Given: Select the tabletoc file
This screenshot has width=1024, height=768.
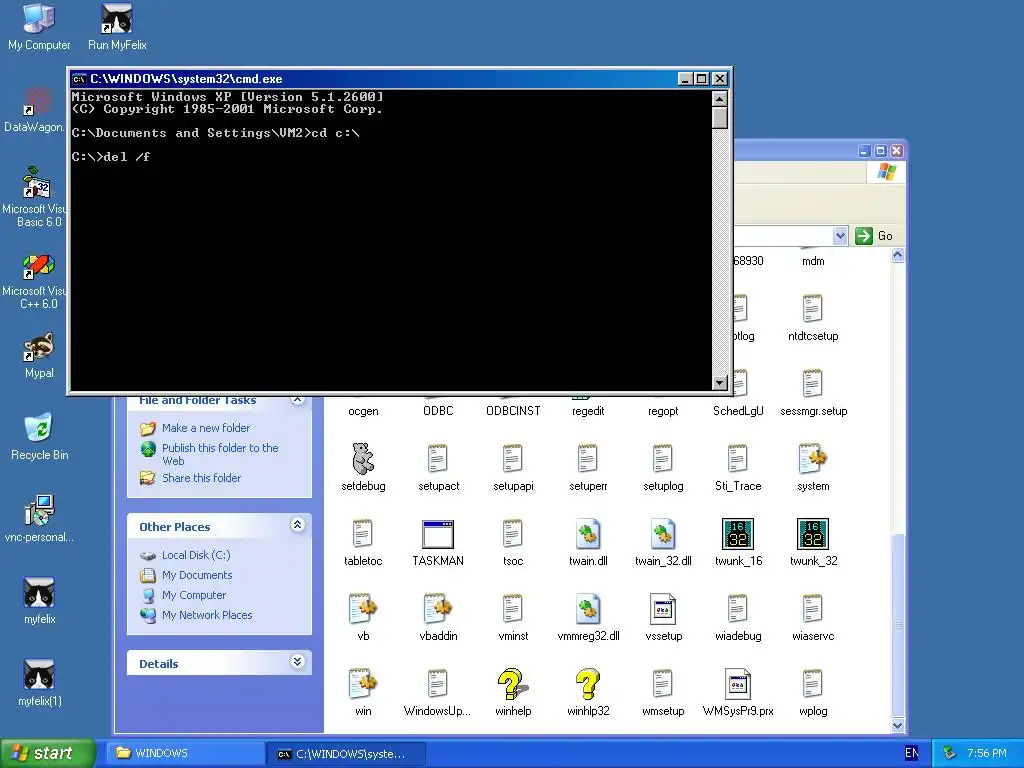Looking at the screenshot, I should click(x=363, y=541).
